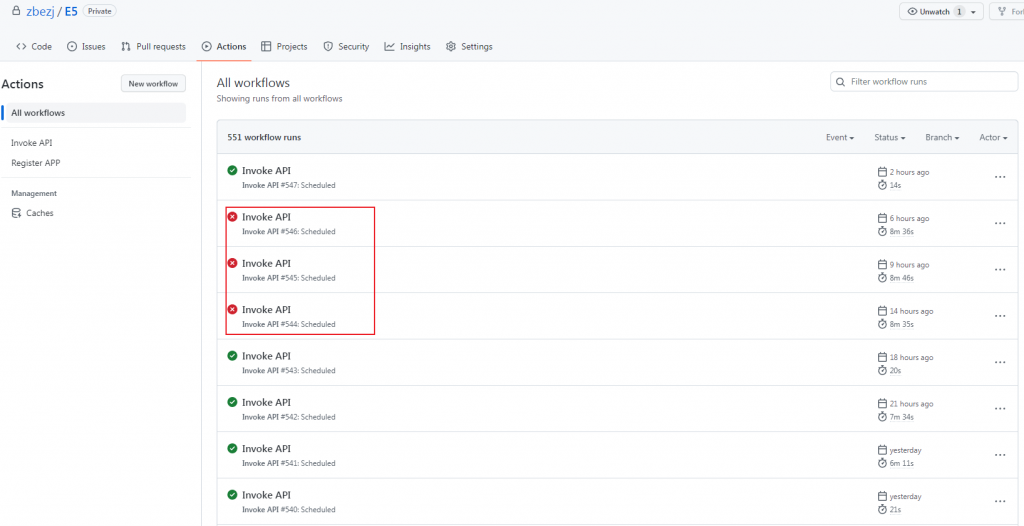This screenshot has width=1024, height=526.
Task: Click the green success icon for run #542
Action: (232, 402)
